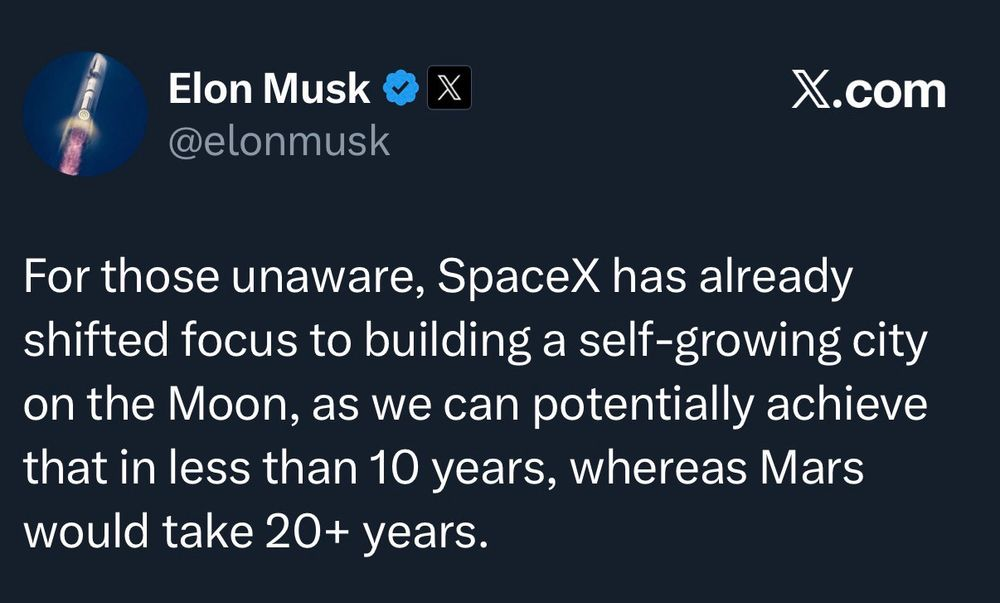Click the "10 years" text in the post

470,469
